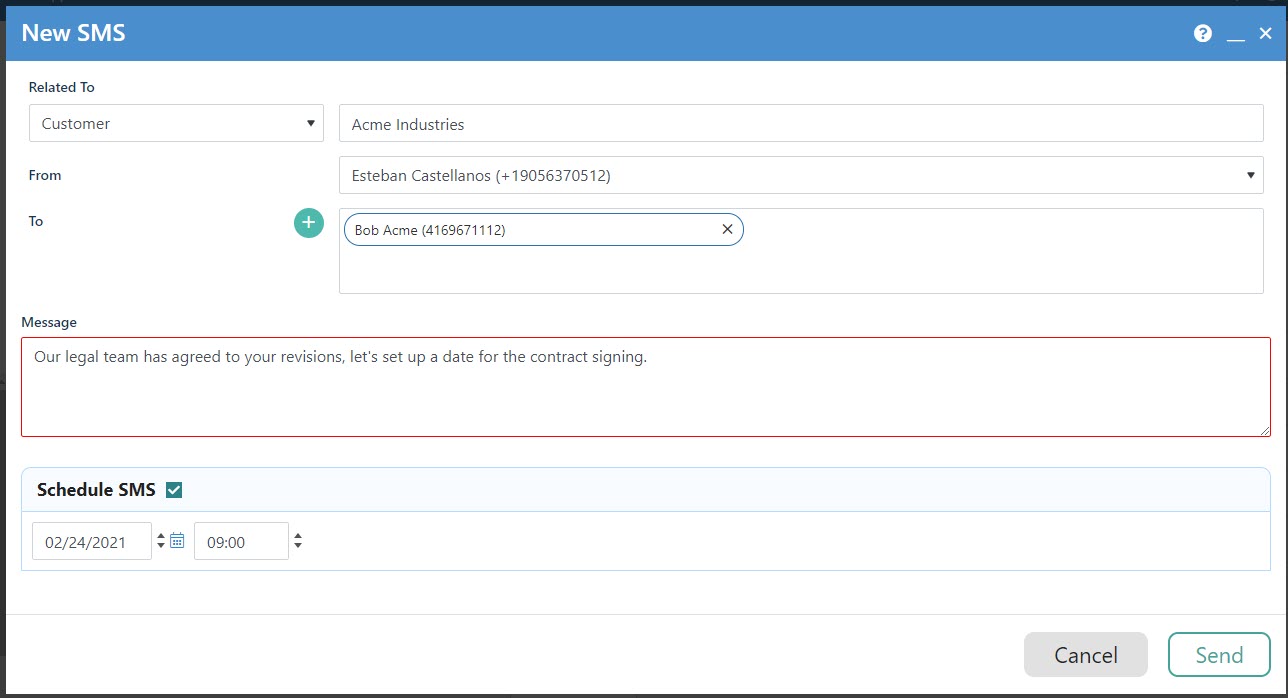Viewport: 1288px width, 698px height.
Task: Click the 'Schedule SMS' section header
Action: [646, 490]
